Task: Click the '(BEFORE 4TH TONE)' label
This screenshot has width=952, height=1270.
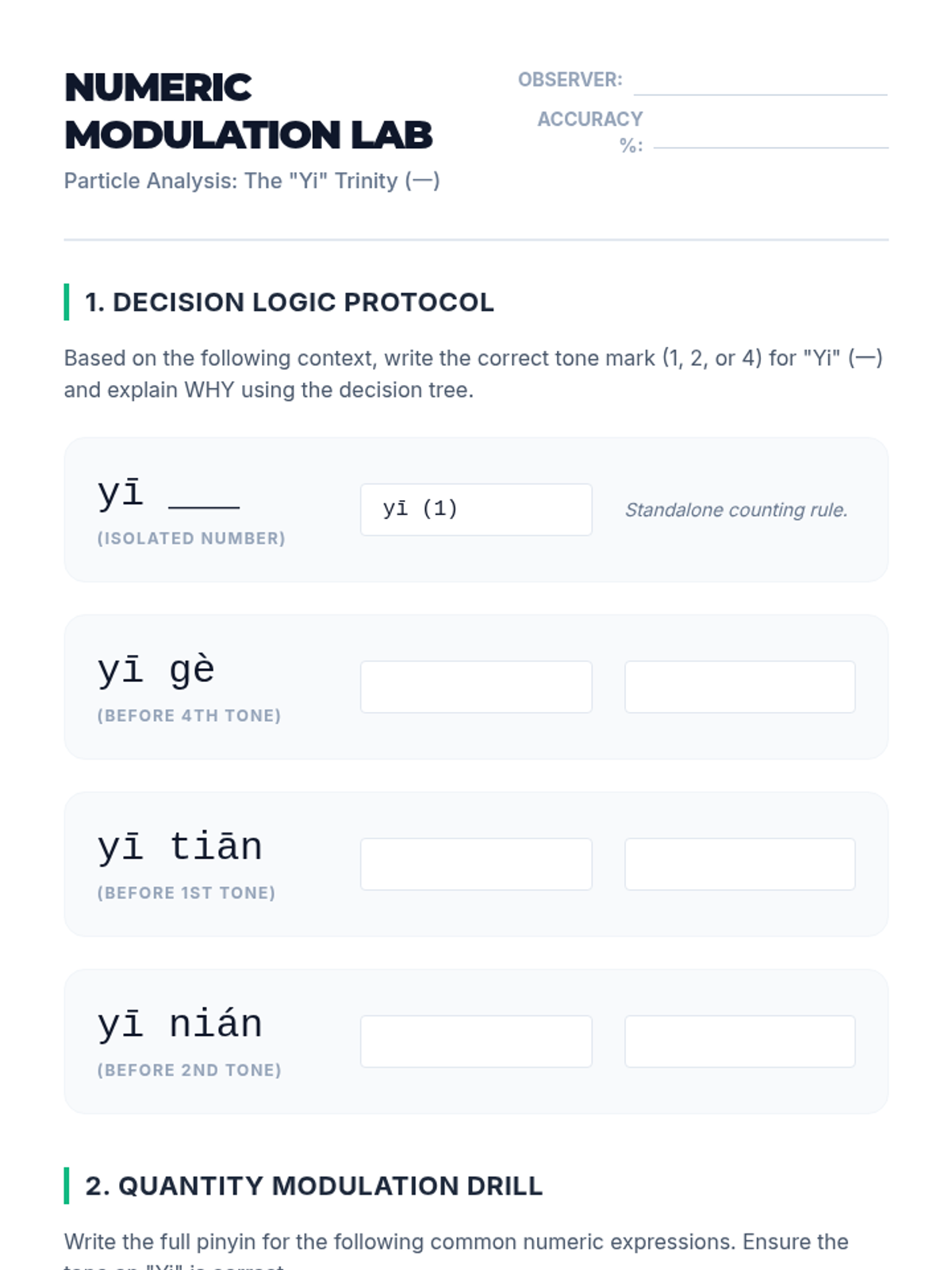Action: tap(189, 715)
